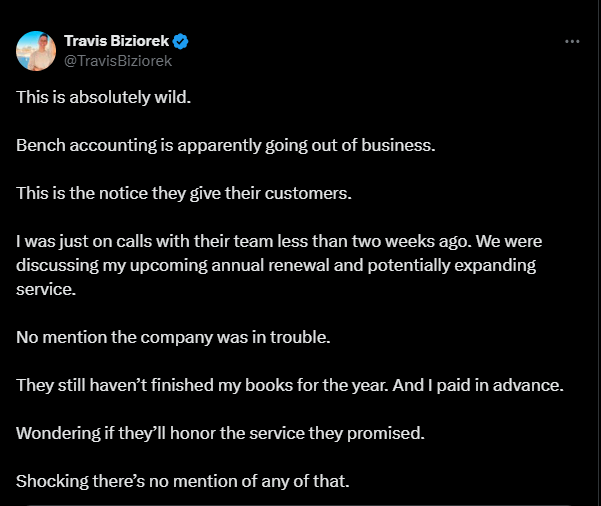Click "This is the notice they give their customers."

(184, 193)
